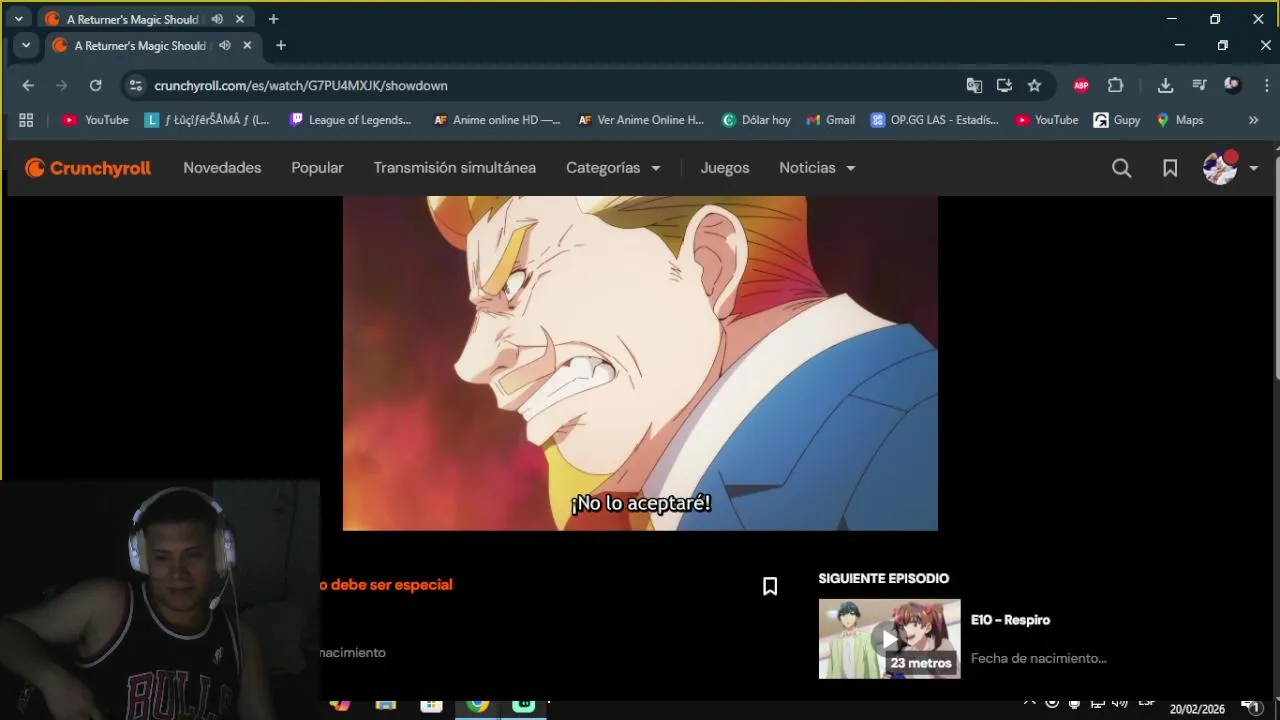Go to the Crunchyroll home logo
This screenshot has width=1280, height=720.
pos(88,168)
